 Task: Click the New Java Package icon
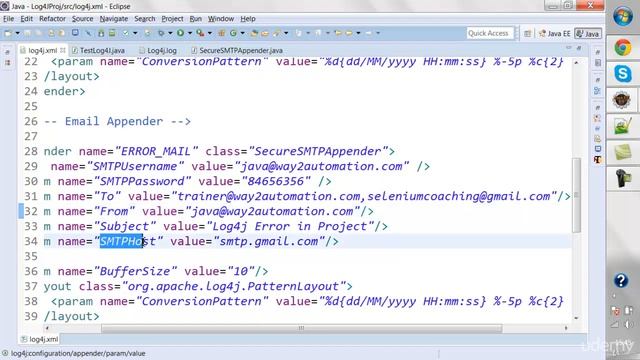coord(222,33)
